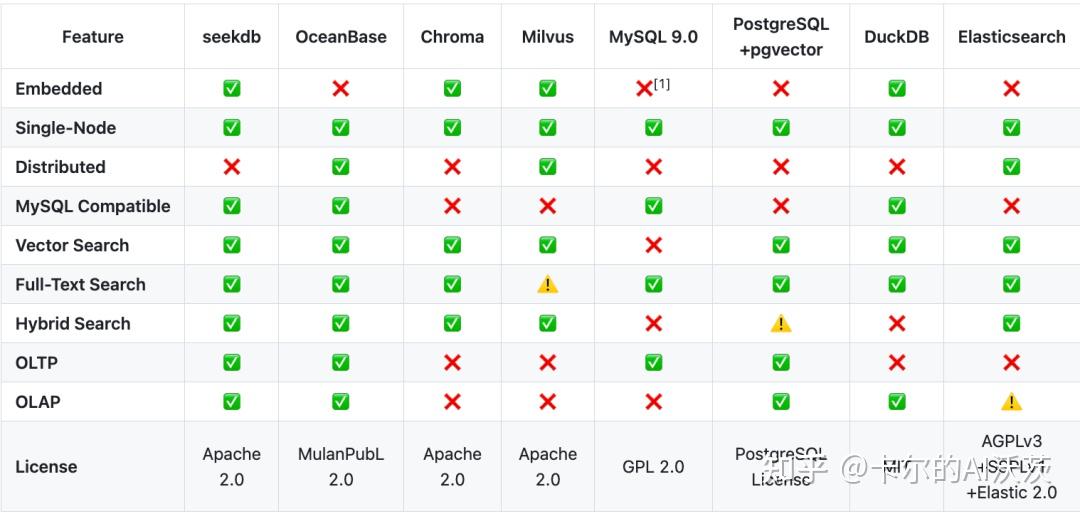Select the warning icon for PostgreSQL Hybrid Search
1080x514 pixels.
point(781,324)
